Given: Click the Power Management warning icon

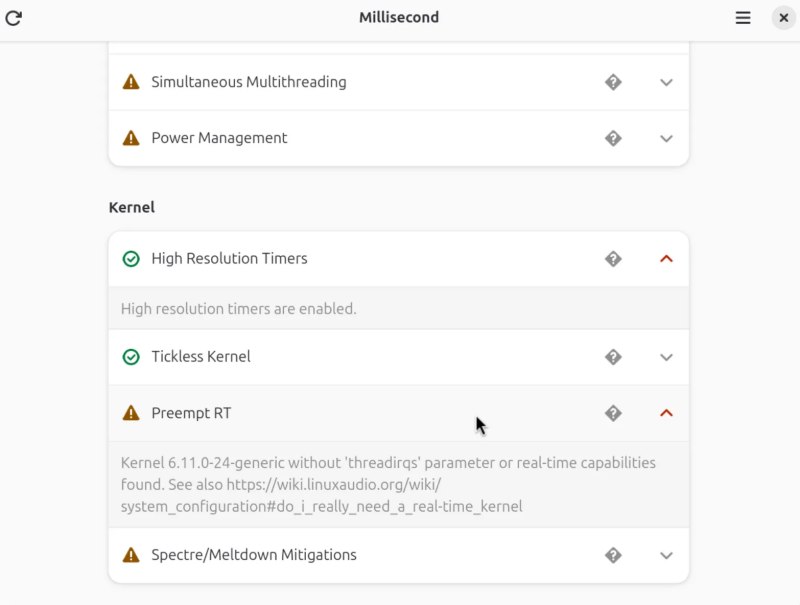Looking at the screenshot, I should click(131, 138).
